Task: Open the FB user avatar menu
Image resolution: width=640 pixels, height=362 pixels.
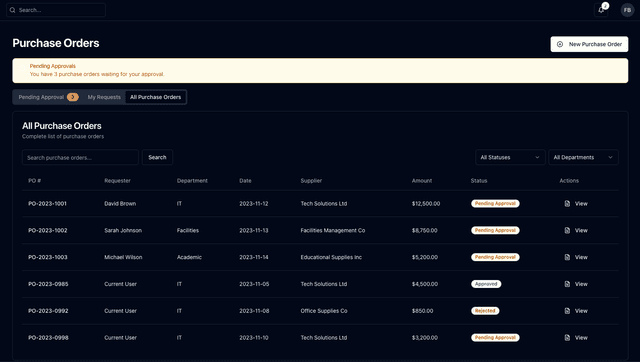Action: pyautogui.click(x=627, y=10)
